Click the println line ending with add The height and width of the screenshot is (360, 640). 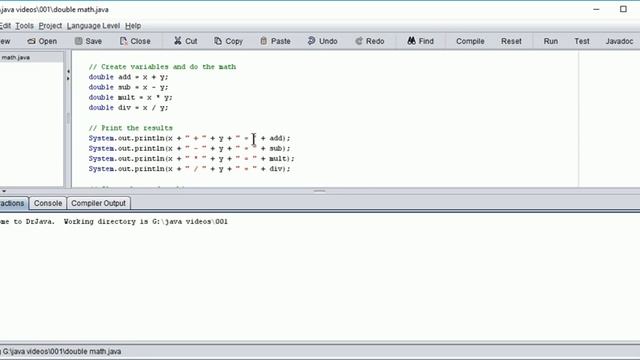pos(189,138)
